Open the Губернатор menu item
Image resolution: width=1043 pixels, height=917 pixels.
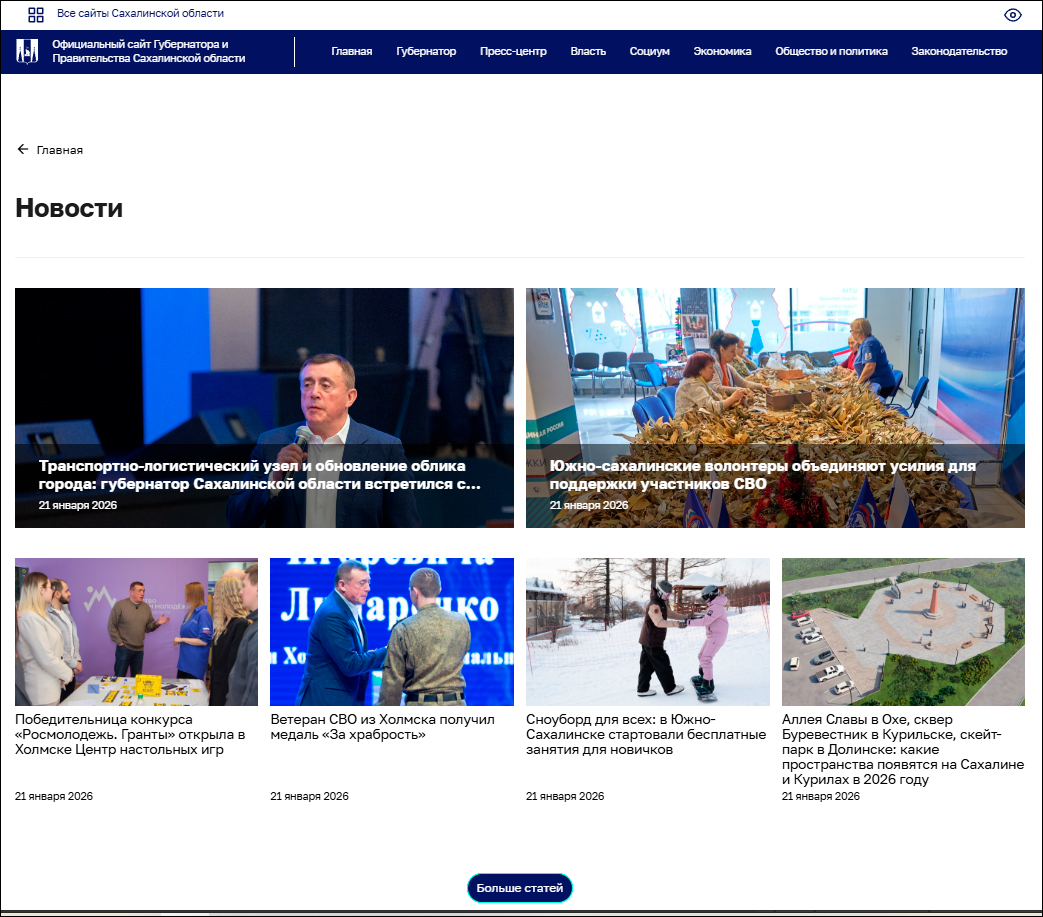pos(425,52)
